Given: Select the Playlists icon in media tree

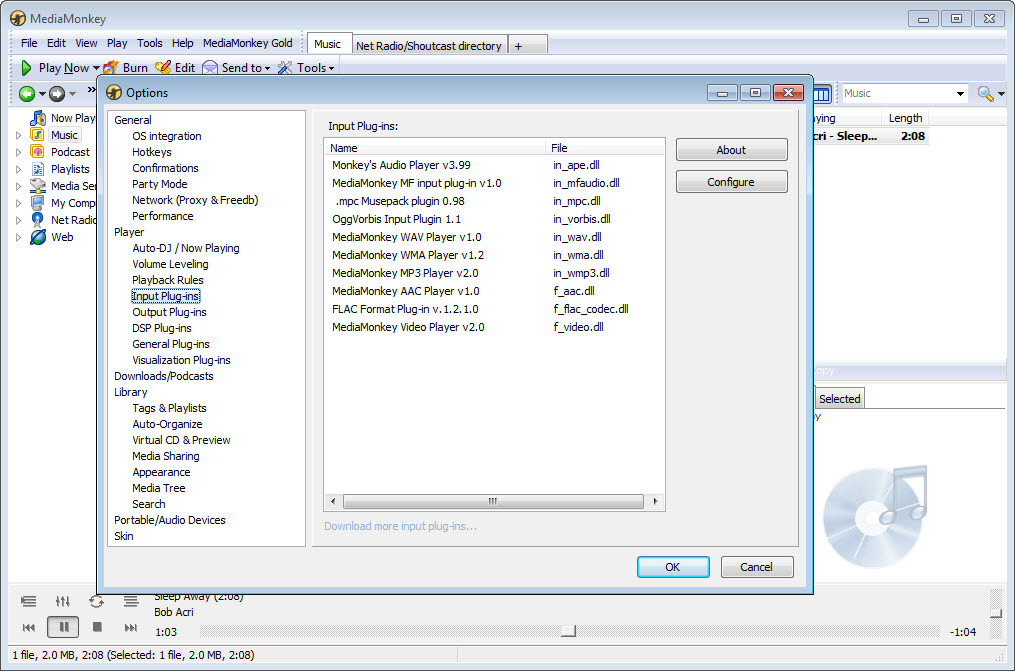Looking at the screenshot, I should pyautogui.click(x=38, y=169).
